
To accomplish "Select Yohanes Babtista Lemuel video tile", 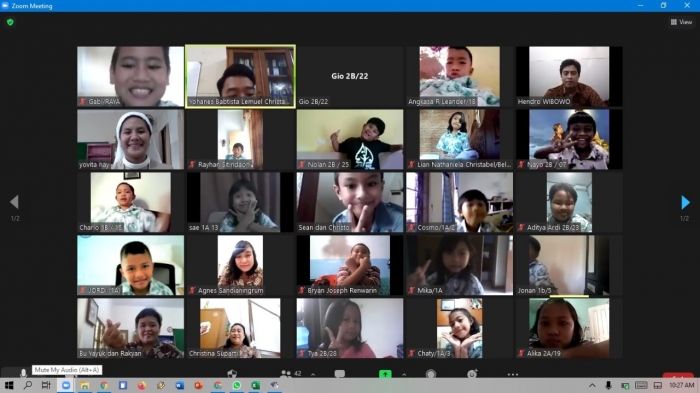I will 240,76.
